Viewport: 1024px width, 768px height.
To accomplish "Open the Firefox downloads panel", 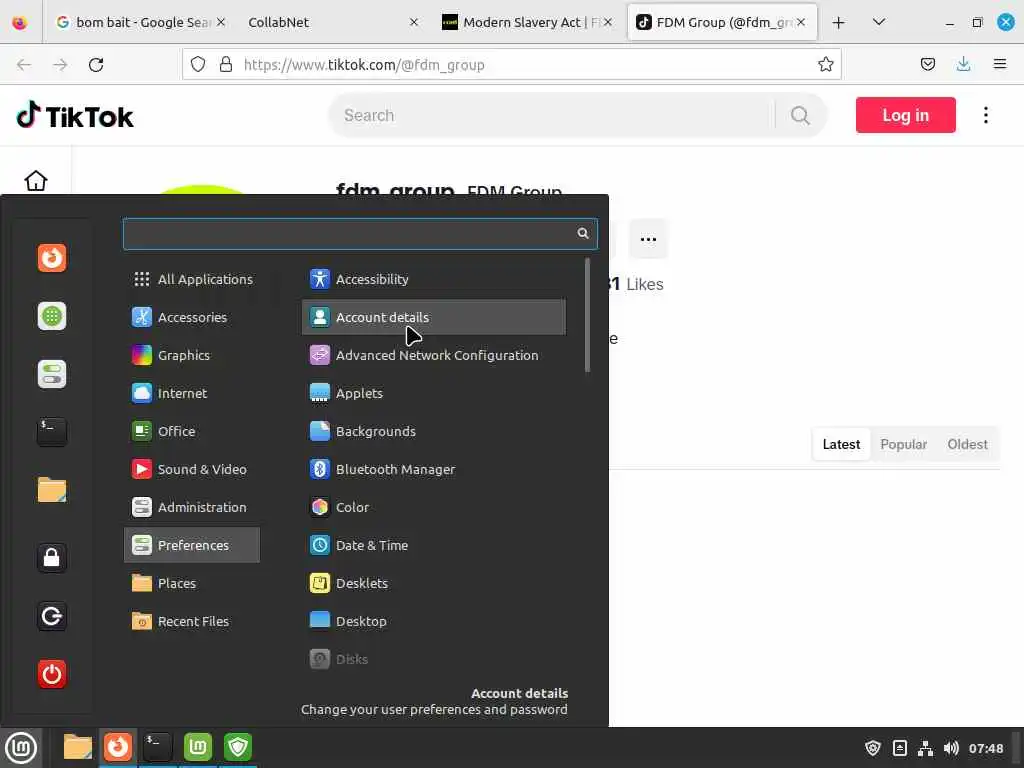I will point(963,64).
